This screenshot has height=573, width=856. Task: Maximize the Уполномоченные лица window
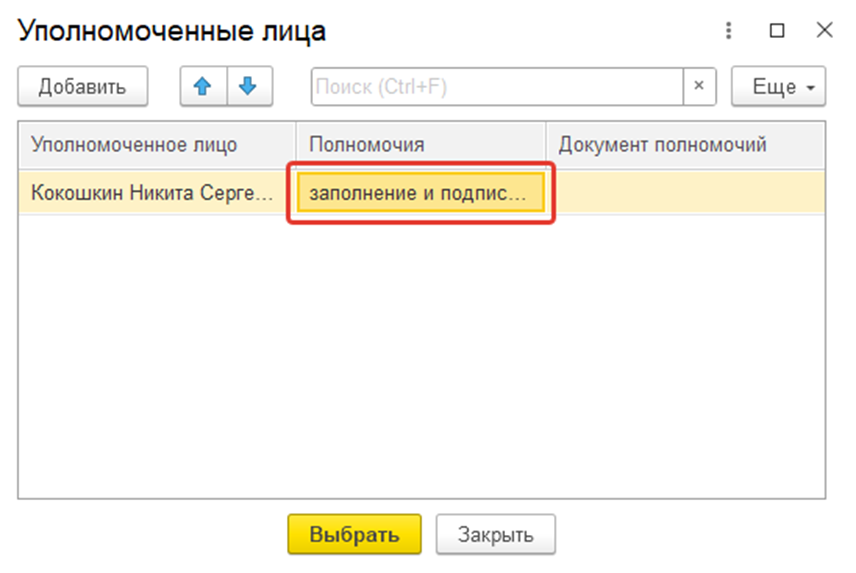click(777, 31)
